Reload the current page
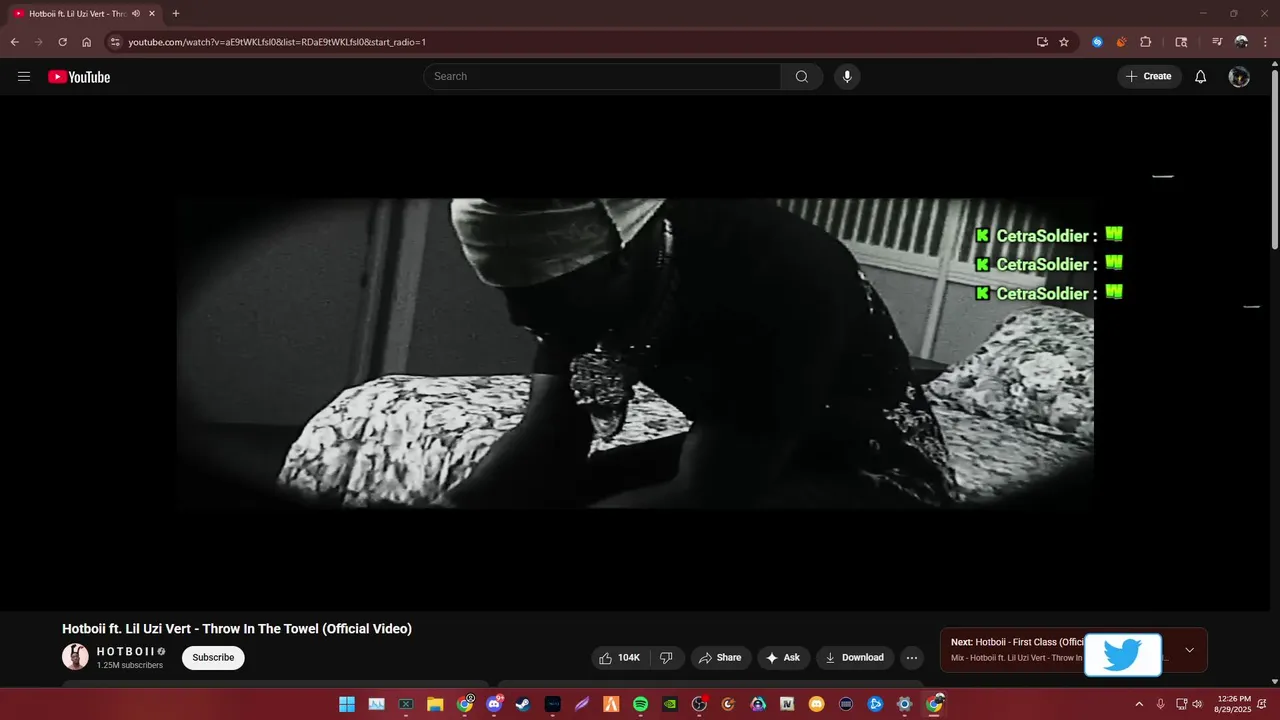This screenshot has height=720, width=1280. [x=62, y=42]
